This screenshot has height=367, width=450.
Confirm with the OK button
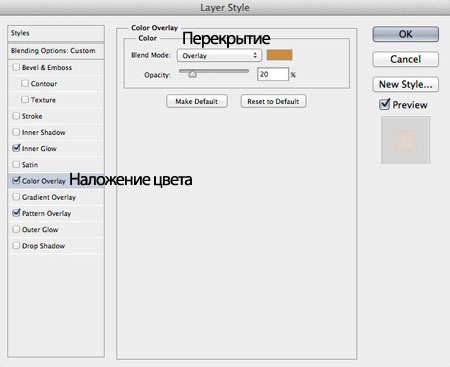tap(405, 34)
